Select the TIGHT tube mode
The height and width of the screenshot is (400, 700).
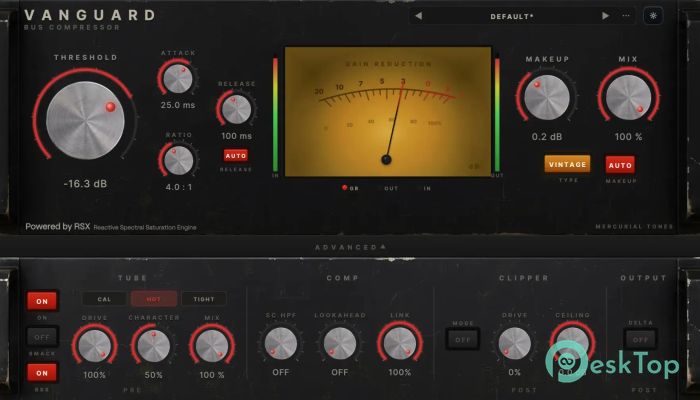point(204,299)
